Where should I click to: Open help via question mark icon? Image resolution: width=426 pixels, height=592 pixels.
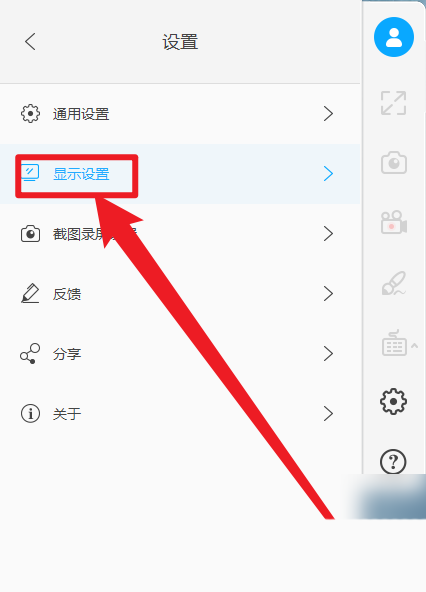[x=393, y=461]
